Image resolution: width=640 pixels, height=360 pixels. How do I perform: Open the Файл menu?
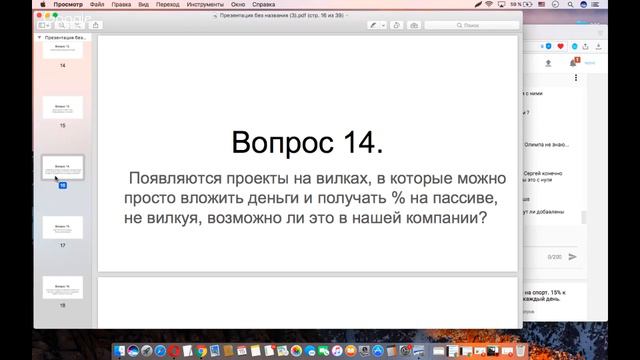97,4
